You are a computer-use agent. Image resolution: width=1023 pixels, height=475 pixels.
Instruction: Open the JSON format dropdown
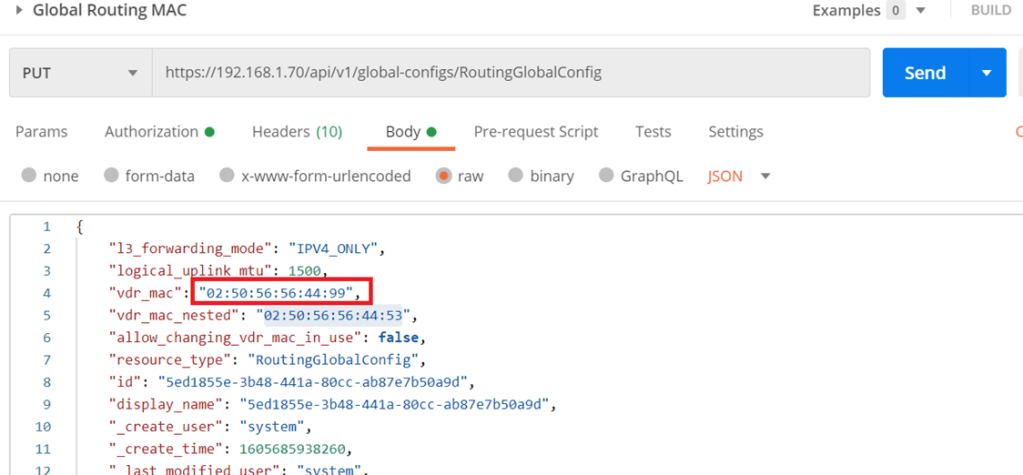[x=738, y=176]
